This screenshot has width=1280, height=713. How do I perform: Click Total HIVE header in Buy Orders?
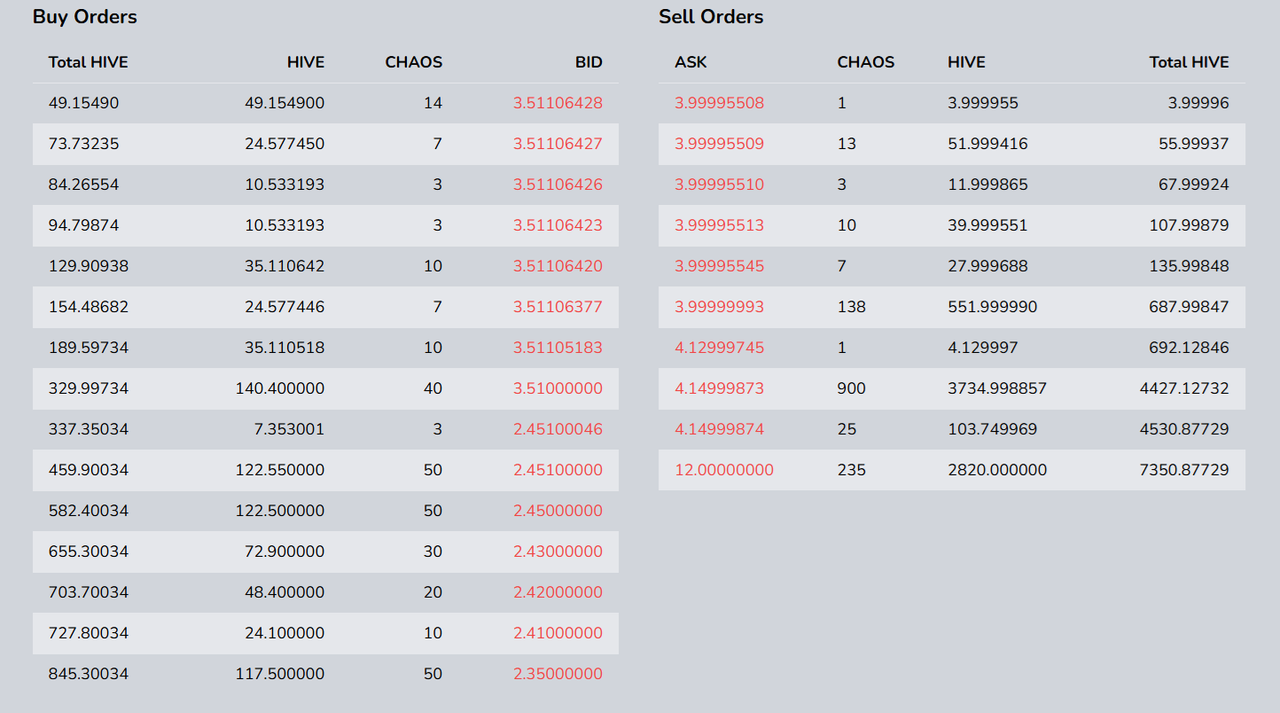[x=88, y=62]
